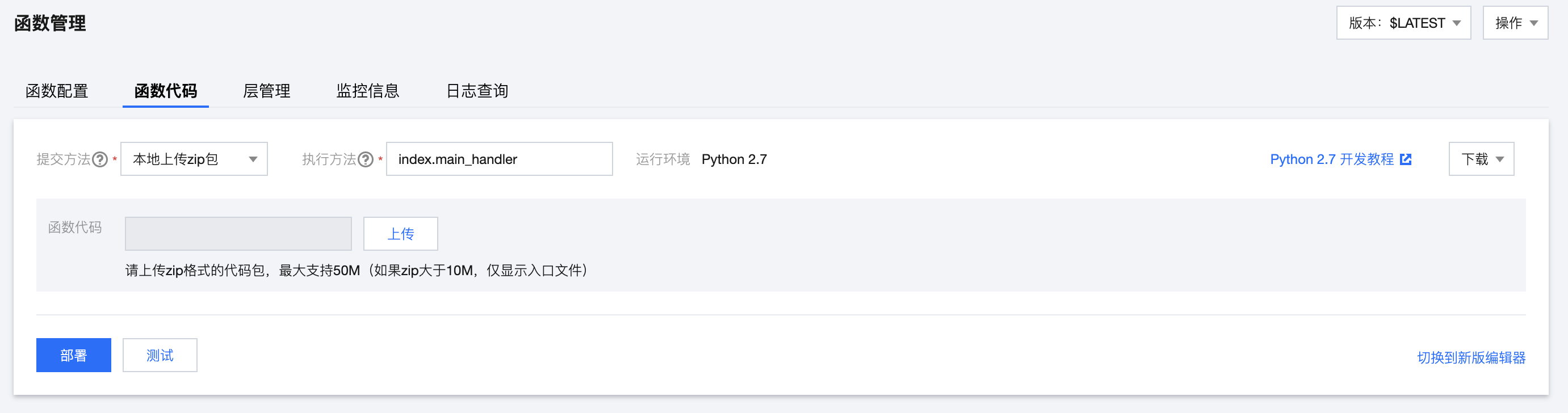
Task: Click the 提交方法 label
Action: (x=64, y=159)
